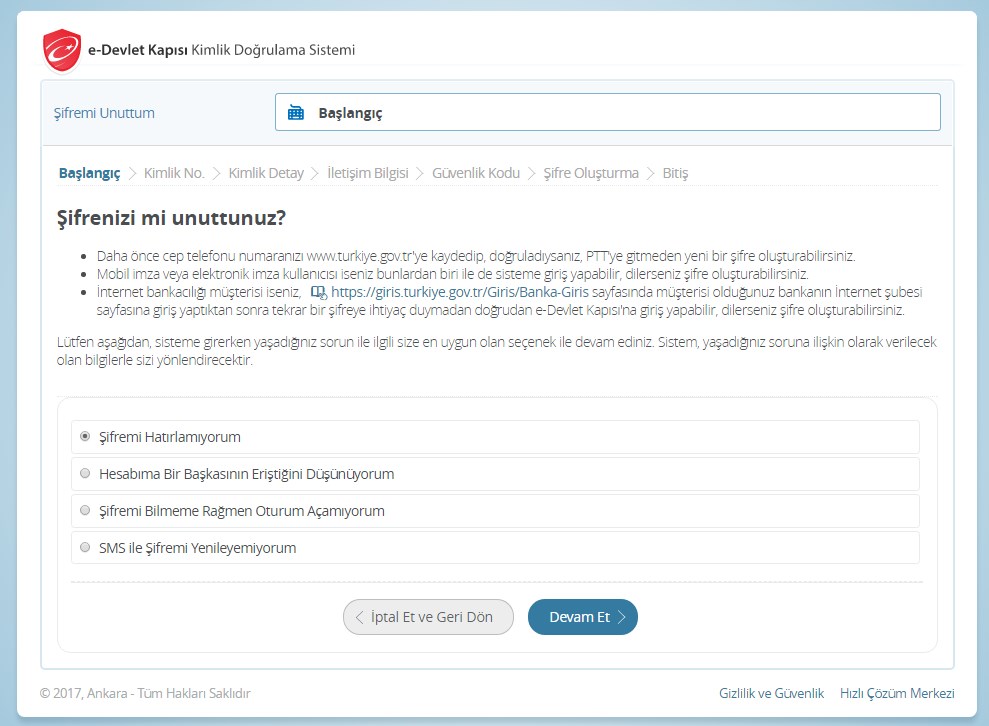Select Şifremi Bilmeme Rağmen Oturum Açamıyorum
989x726 pixels.
coord(85,511)
